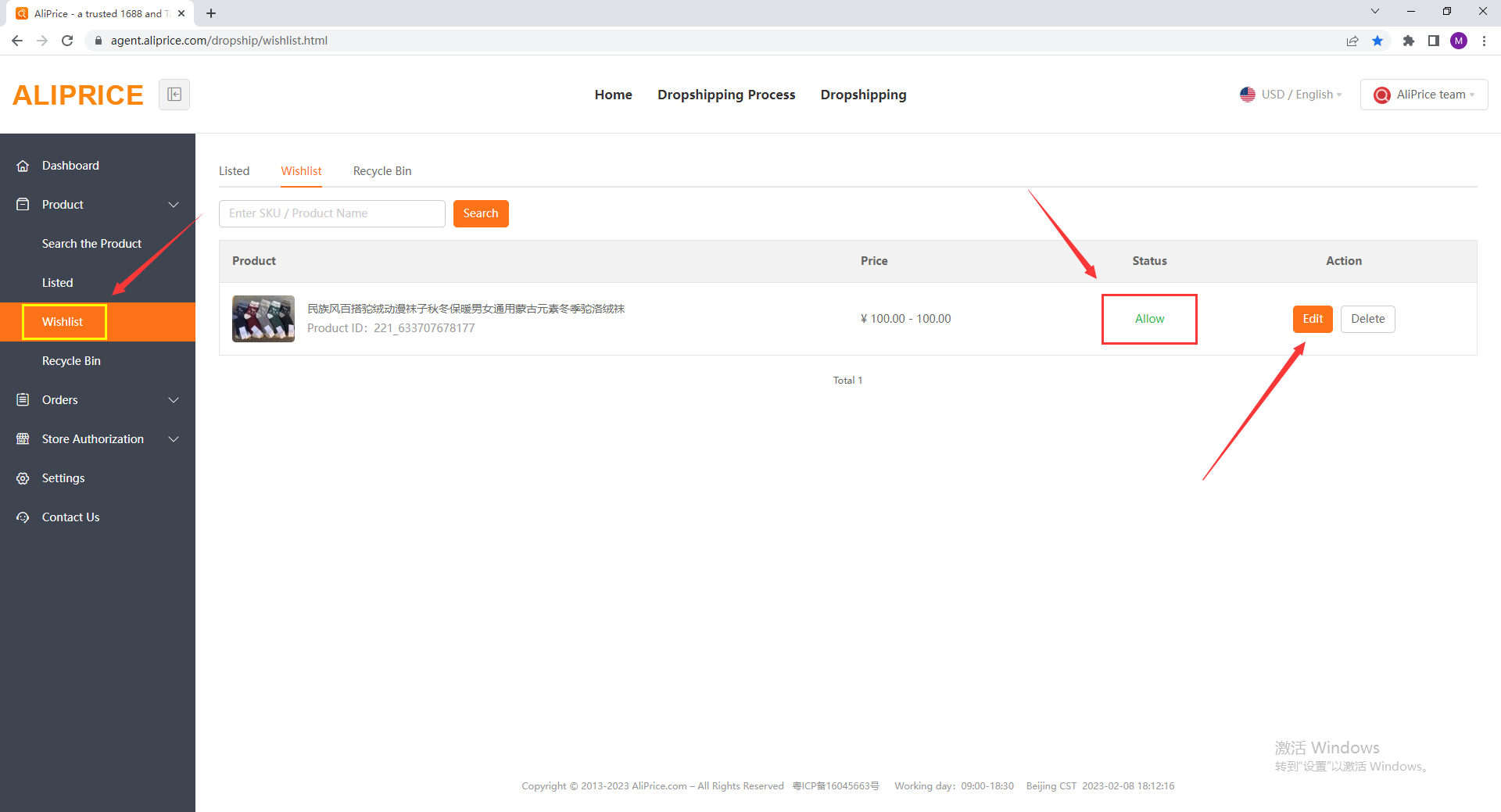Click the Product box icon in sidebar

pyautogui.click(x=23, y=205)
